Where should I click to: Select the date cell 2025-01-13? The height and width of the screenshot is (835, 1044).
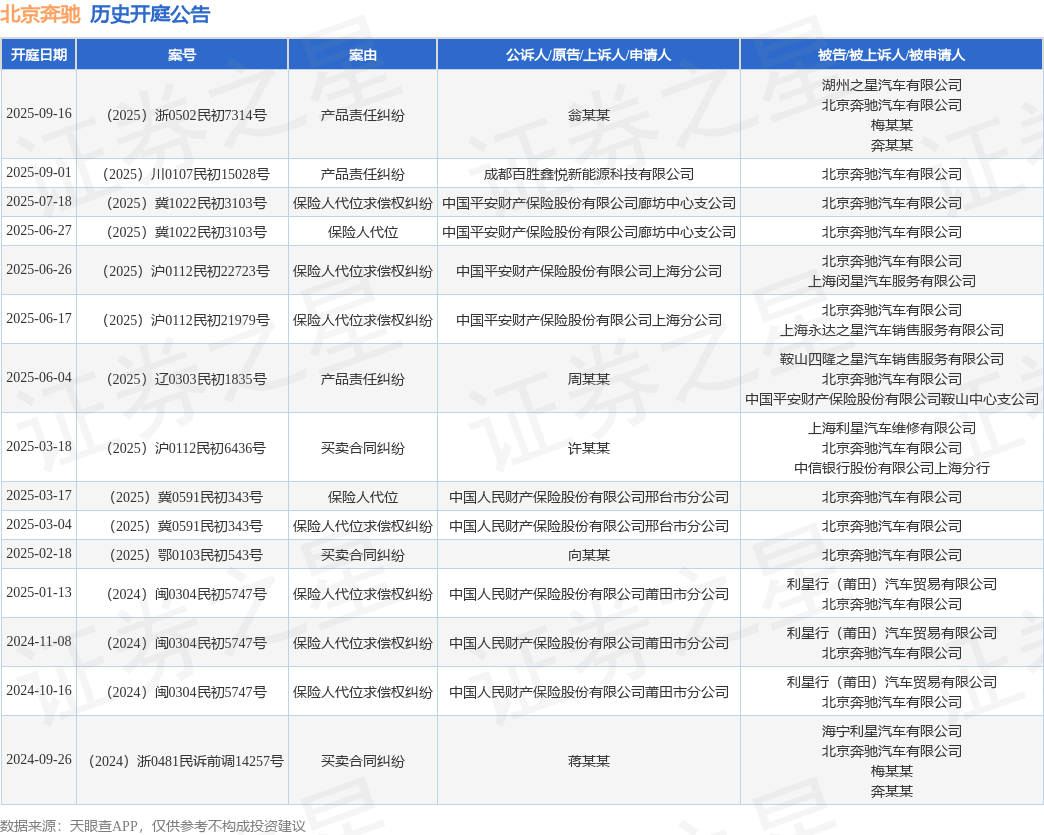[39, 593]
